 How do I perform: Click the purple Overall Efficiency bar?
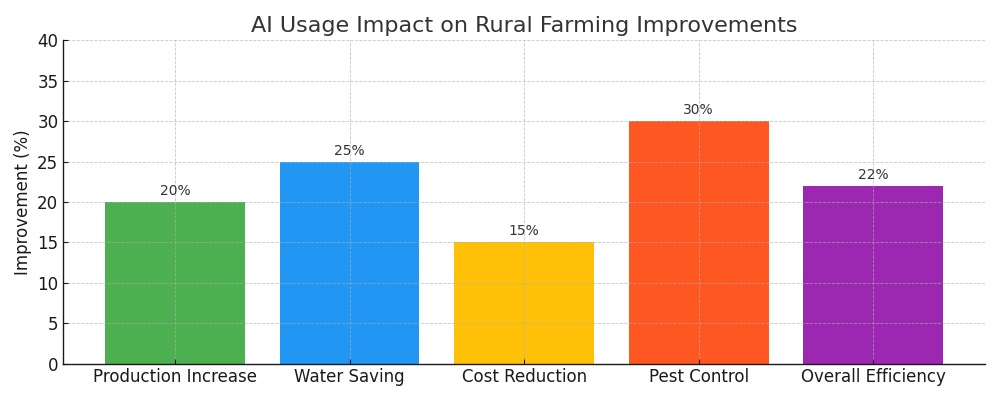[x=873, y=275]
